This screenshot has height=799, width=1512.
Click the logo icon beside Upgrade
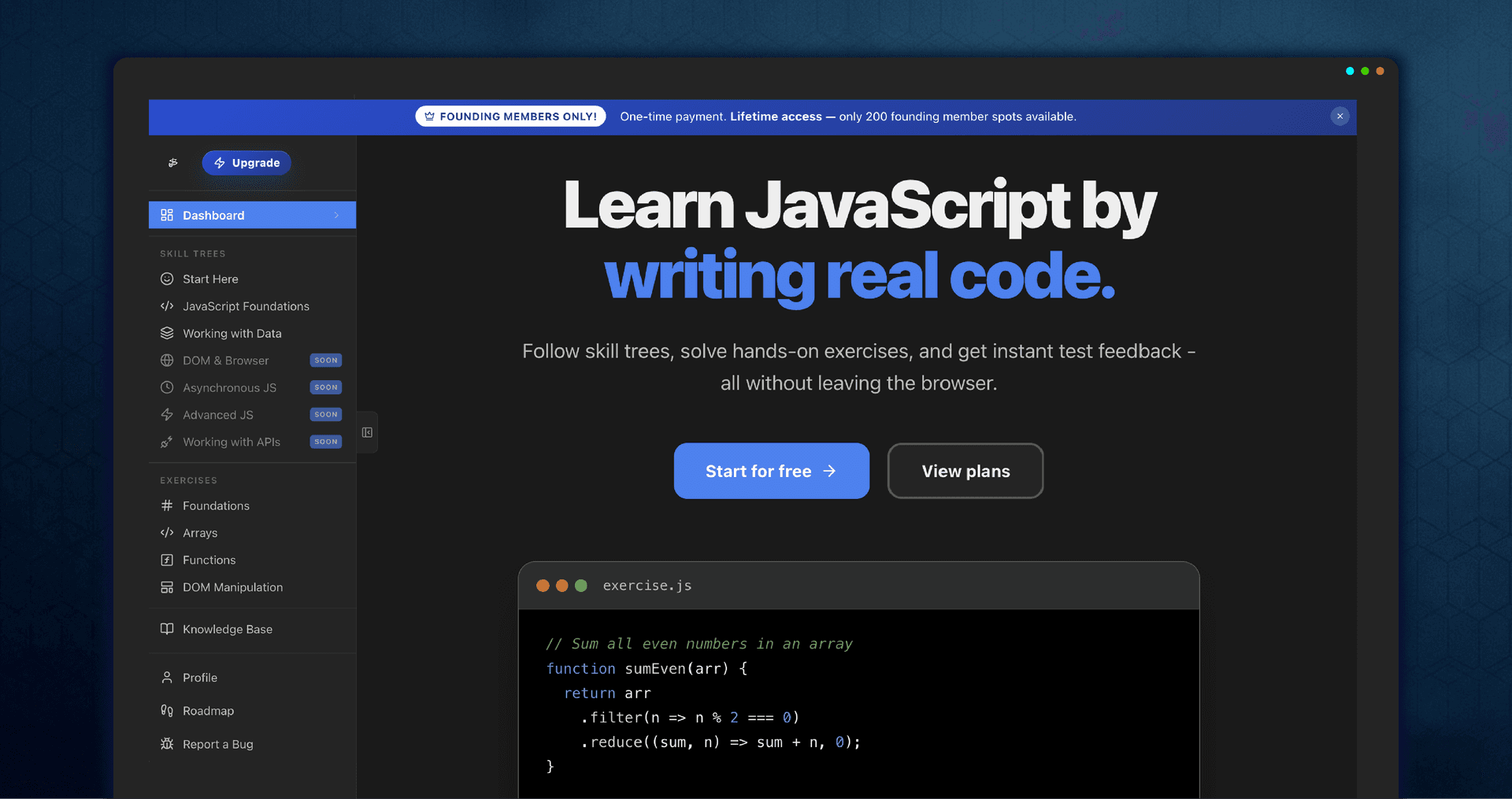[173, 163]
